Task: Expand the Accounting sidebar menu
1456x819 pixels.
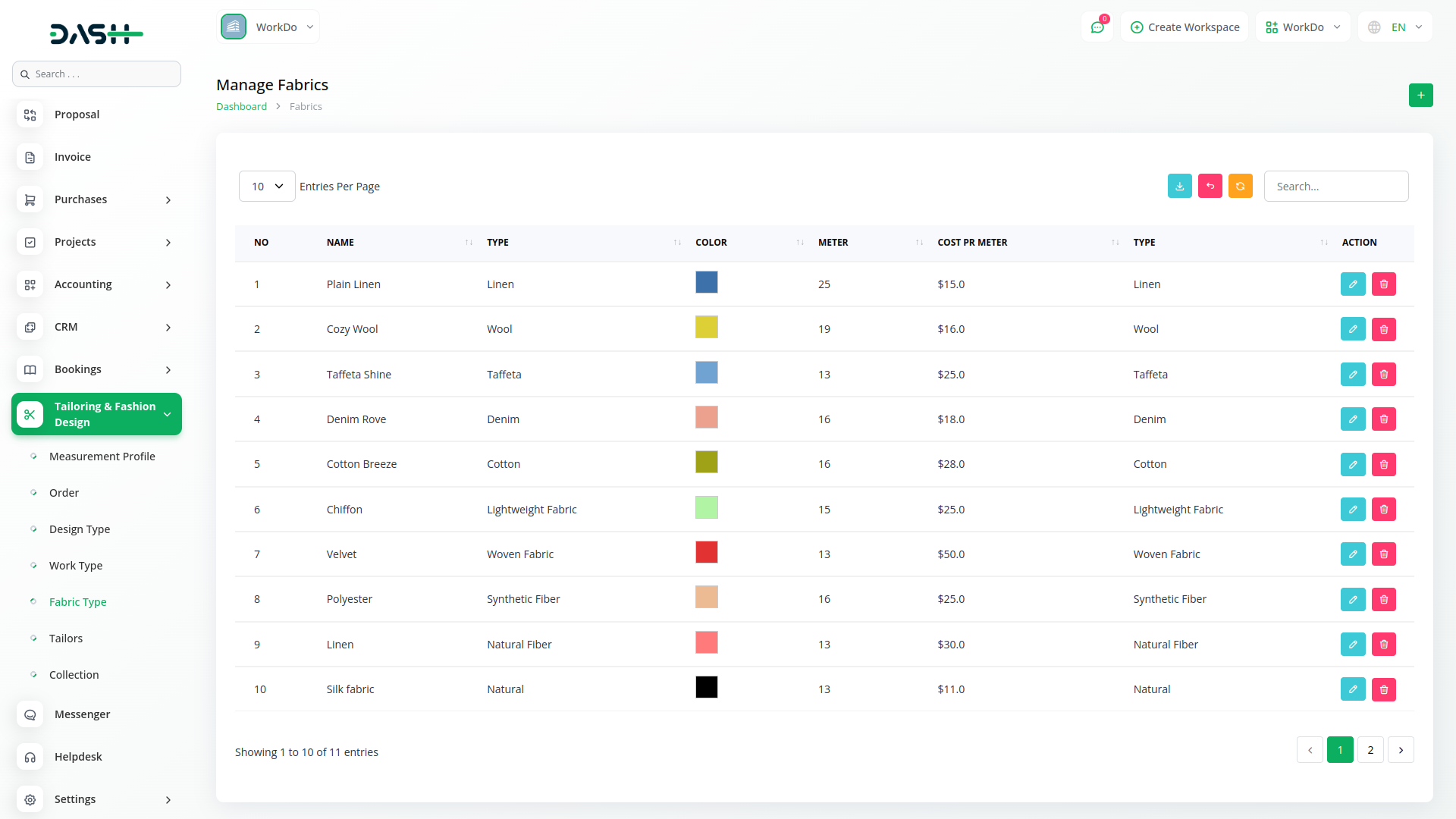Action: pyautogui.click(x=96, y=284)
